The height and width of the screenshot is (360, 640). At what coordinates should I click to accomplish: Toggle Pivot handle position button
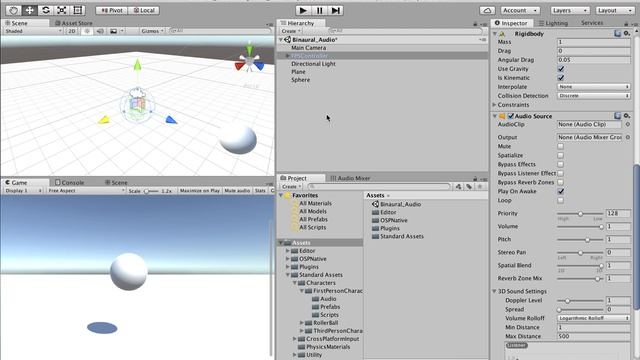112,11
